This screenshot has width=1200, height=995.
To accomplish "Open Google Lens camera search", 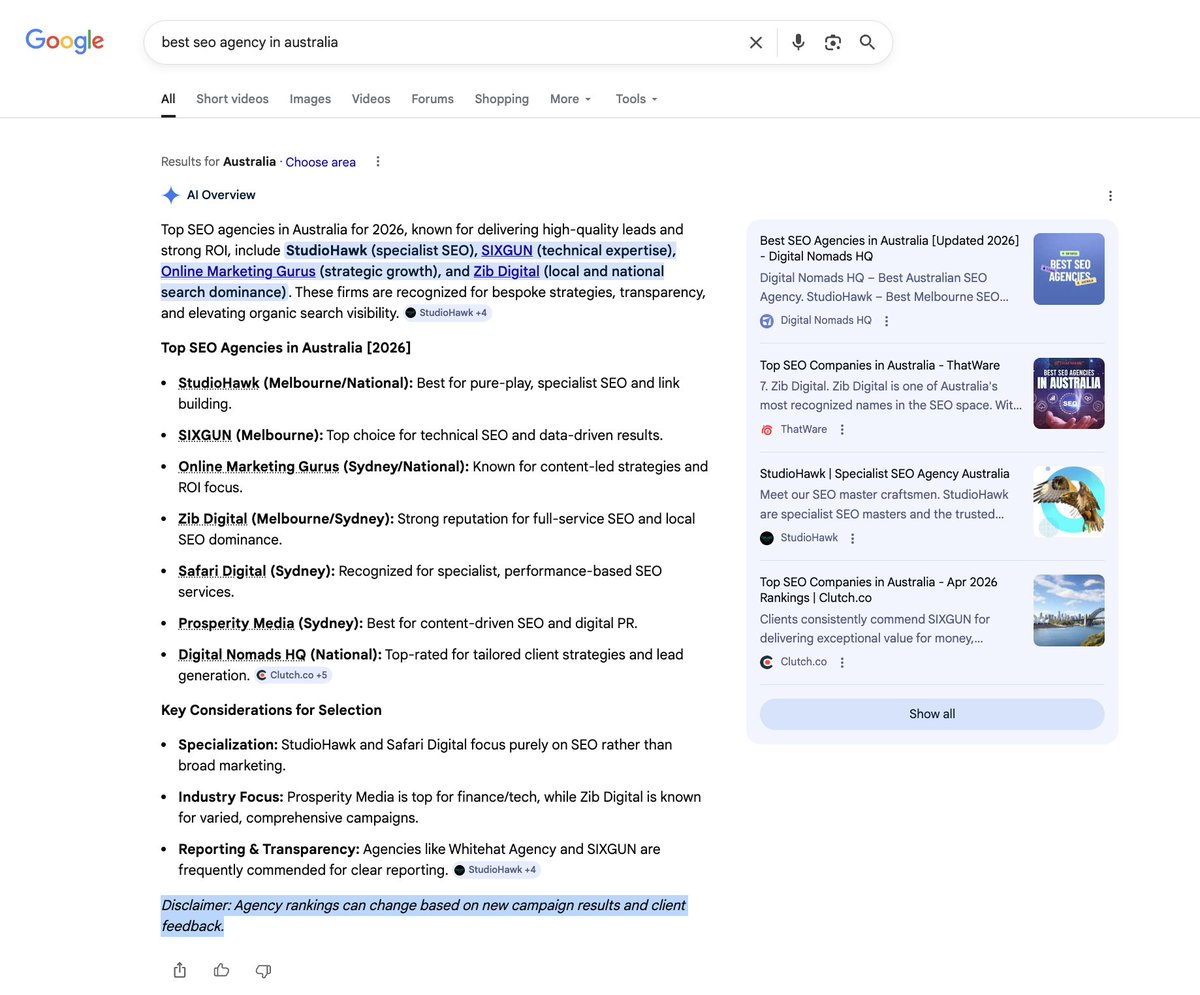I will 833,42.
